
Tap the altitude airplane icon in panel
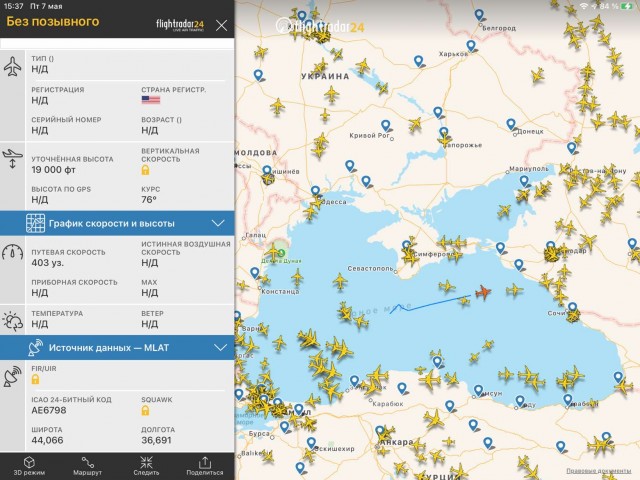(13, 159)
